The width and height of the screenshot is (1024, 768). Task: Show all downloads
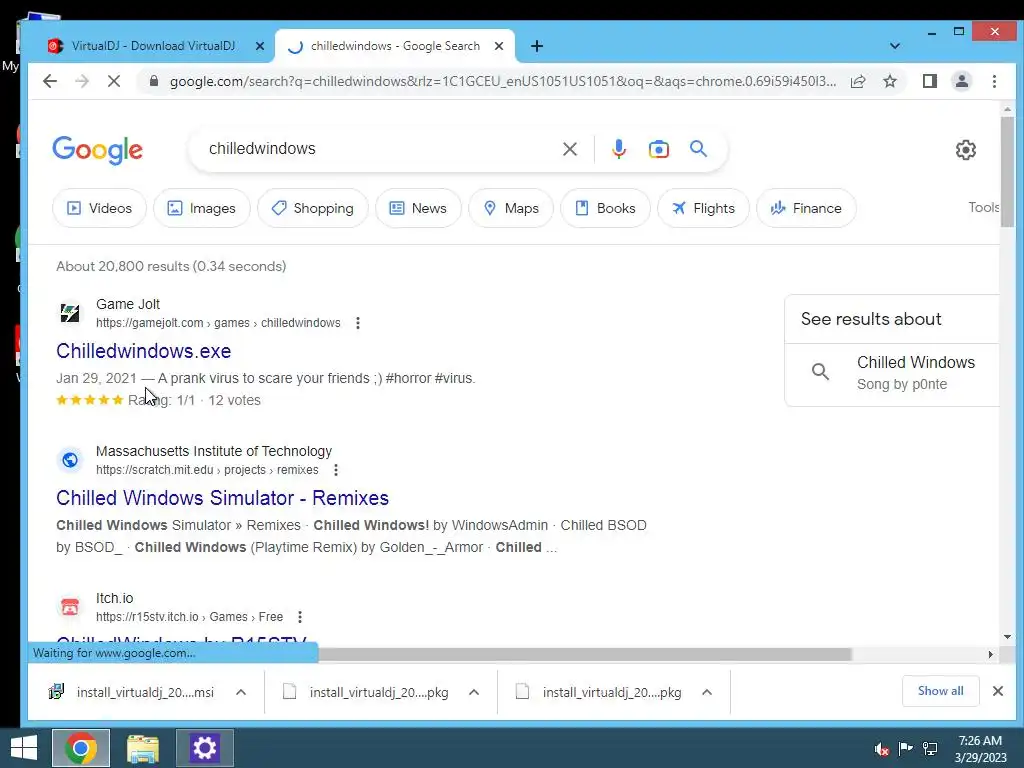click(x=940, y=691)
